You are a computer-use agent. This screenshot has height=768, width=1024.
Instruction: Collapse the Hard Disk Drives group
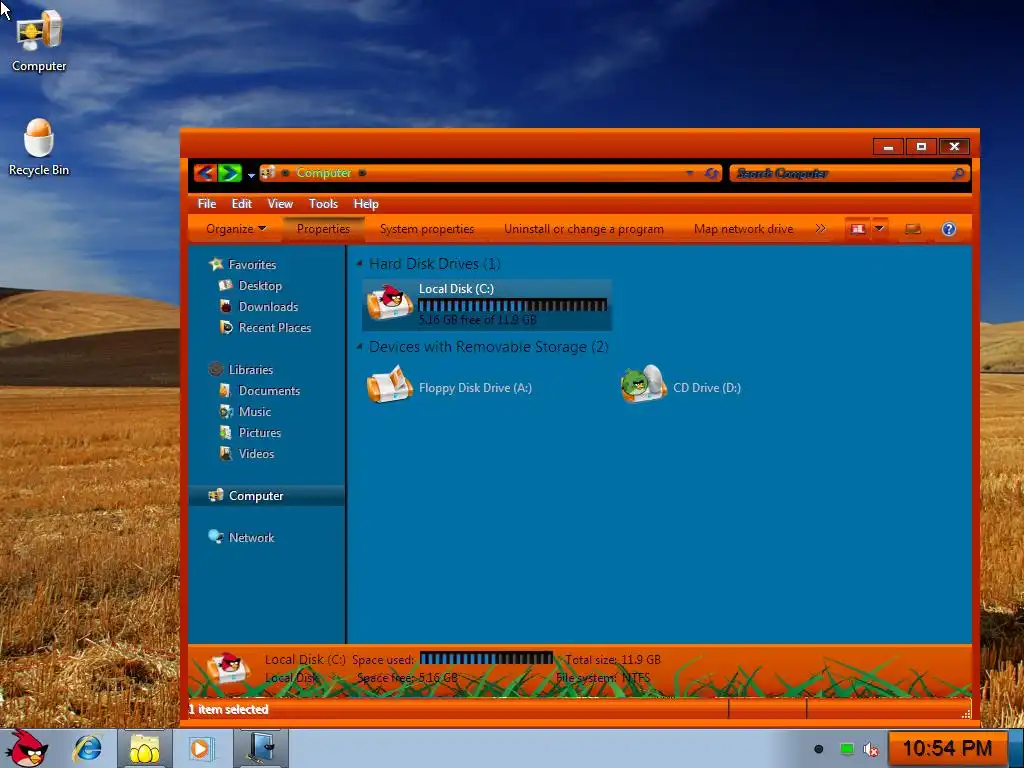coord(359,264)
